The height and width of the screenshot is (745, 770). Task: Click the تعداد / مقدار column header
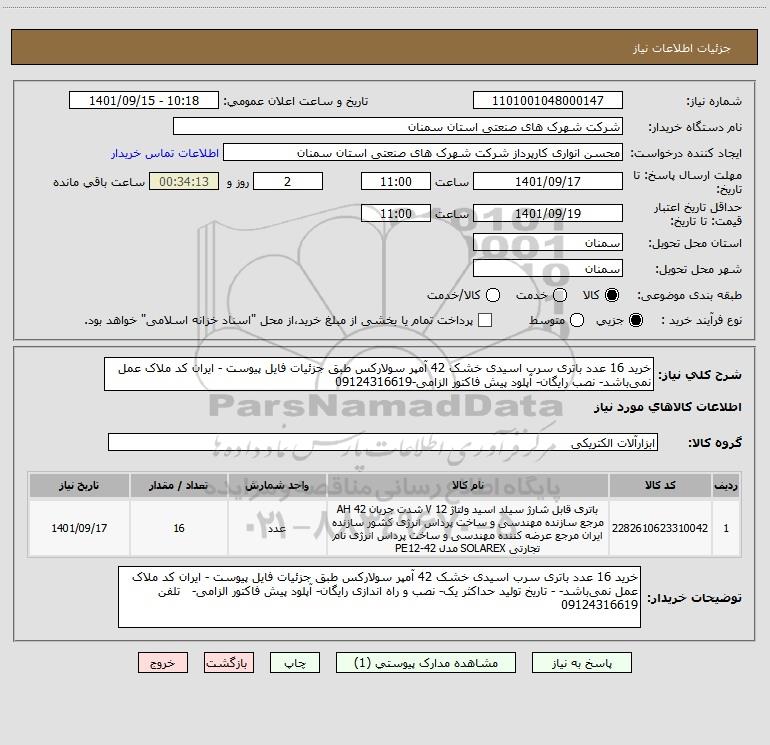(179, 486)
